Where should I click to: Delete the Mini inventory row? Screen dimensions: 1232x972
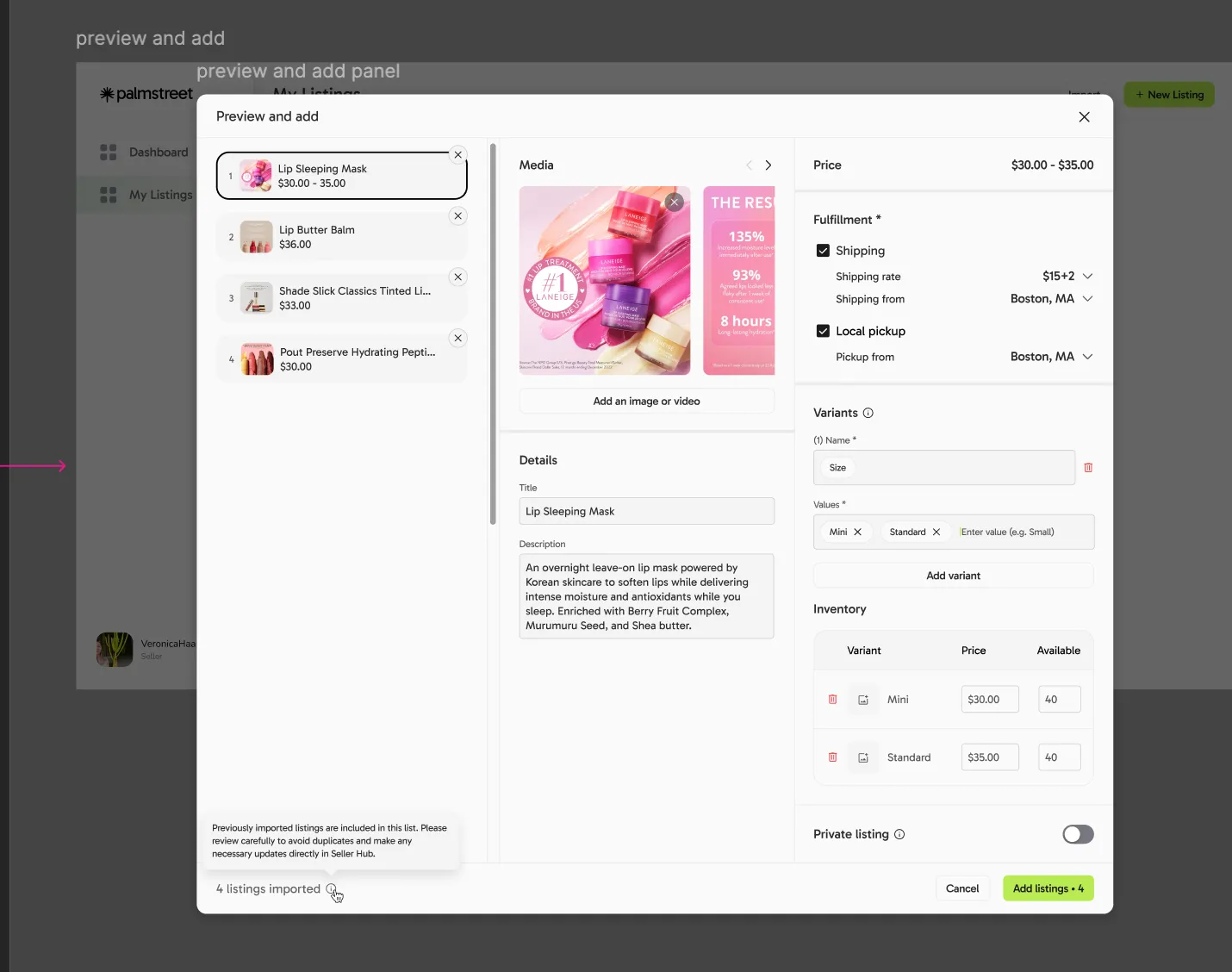(832, 700)
